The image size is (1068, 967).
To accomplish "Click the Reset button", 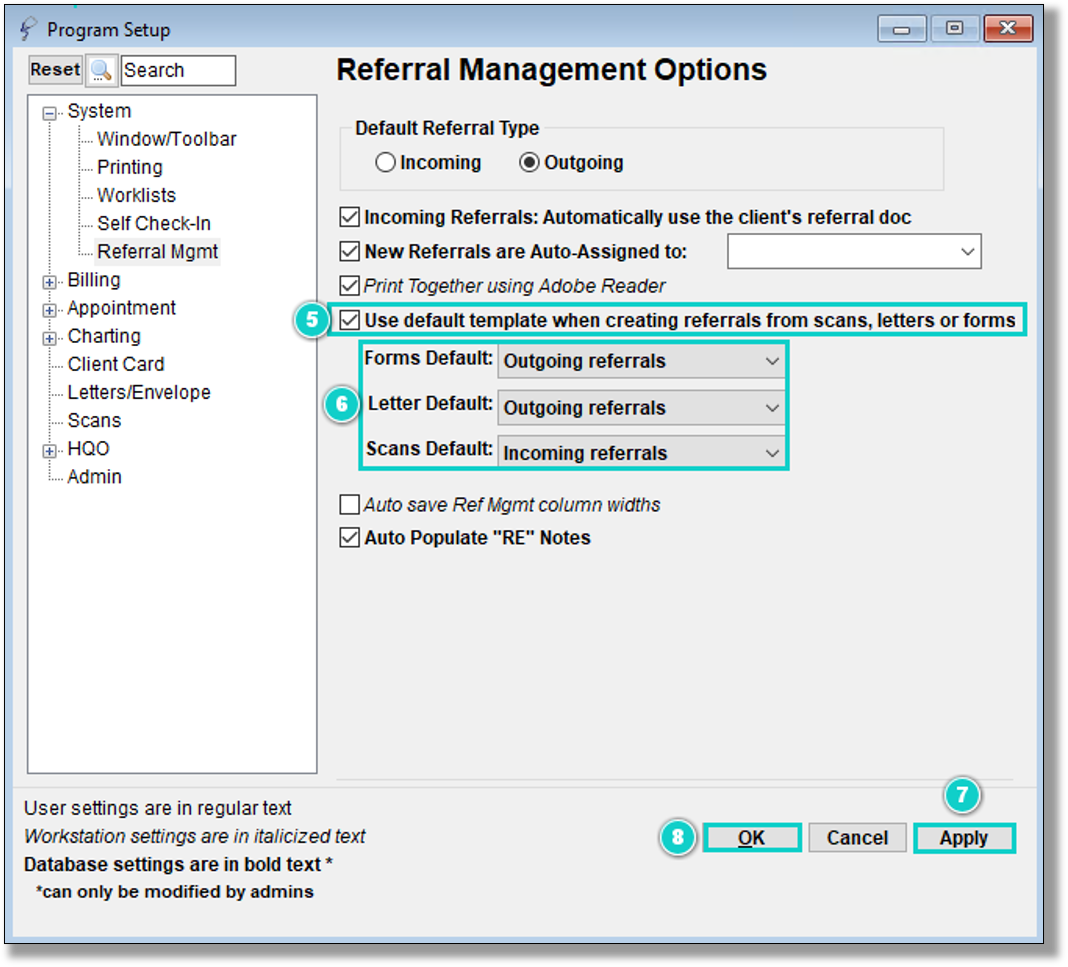I will [55, 69].
